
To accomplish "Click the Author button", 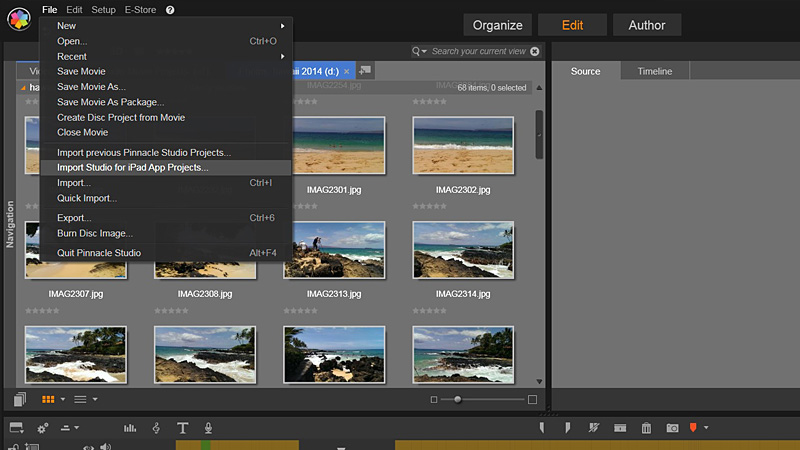I will tap(647, 25).
